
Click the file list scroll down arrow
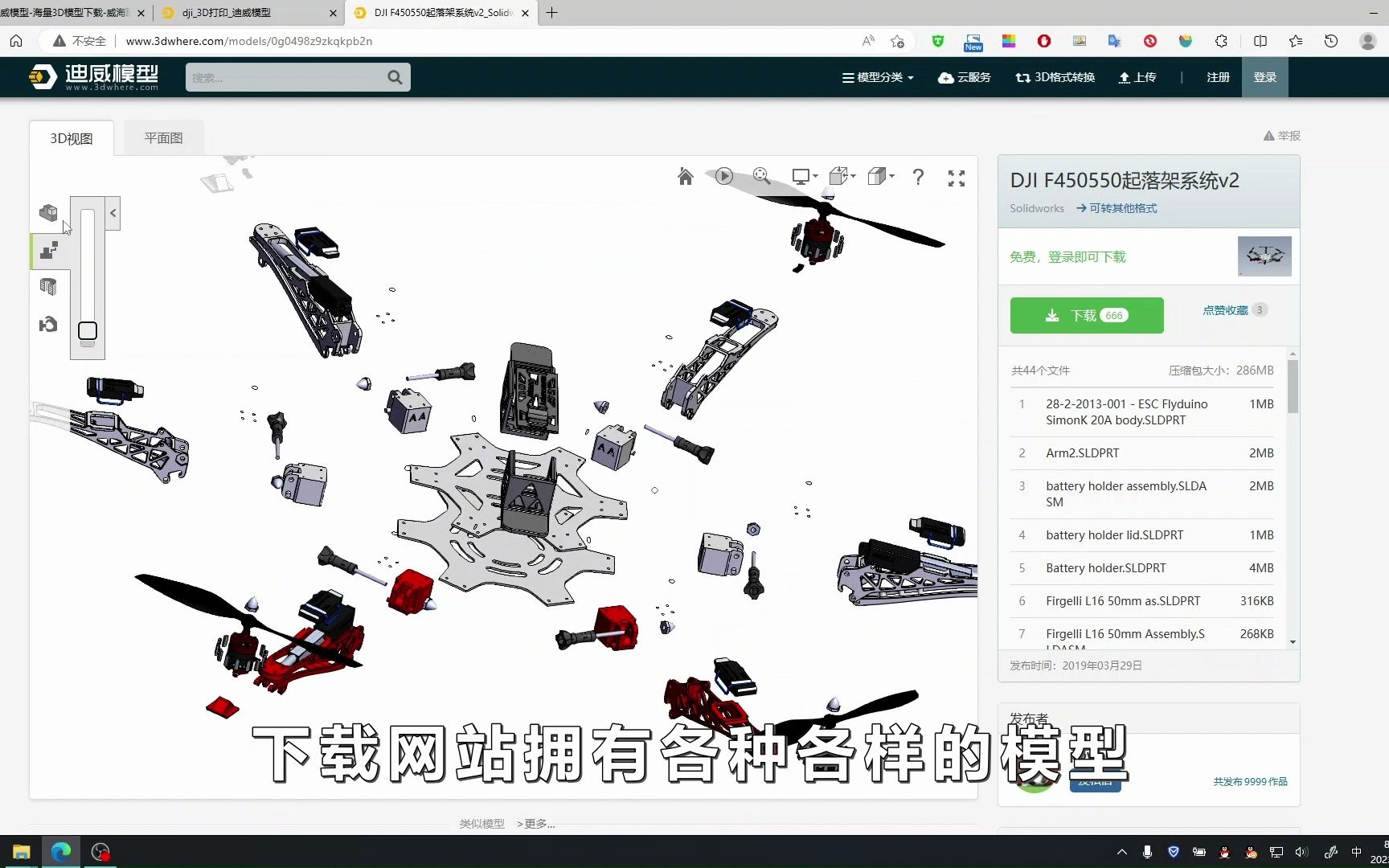tap(1293, 642)
